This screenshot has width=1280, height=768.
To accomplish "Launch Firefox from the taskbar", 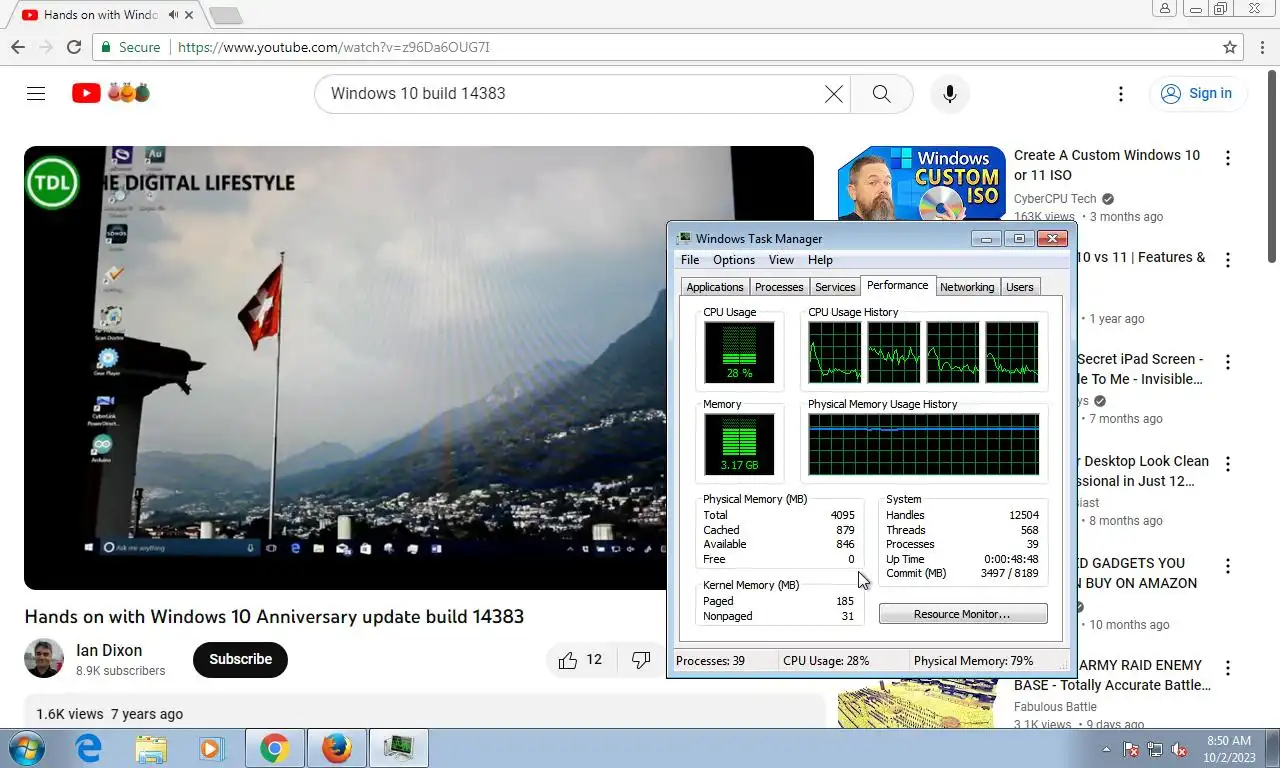I will (337, 748).
